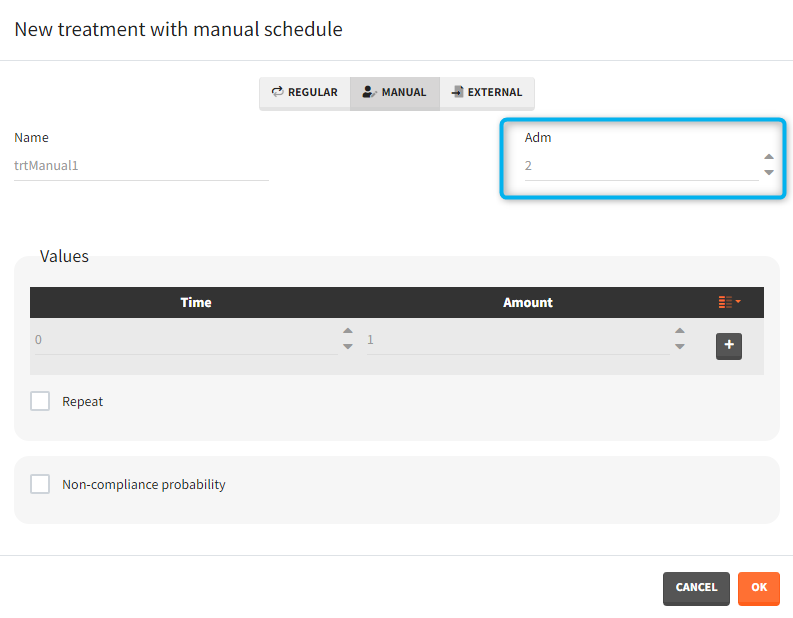Decrease the Adm value with down arrow
793x618 pixels.
tap(768, 172)
